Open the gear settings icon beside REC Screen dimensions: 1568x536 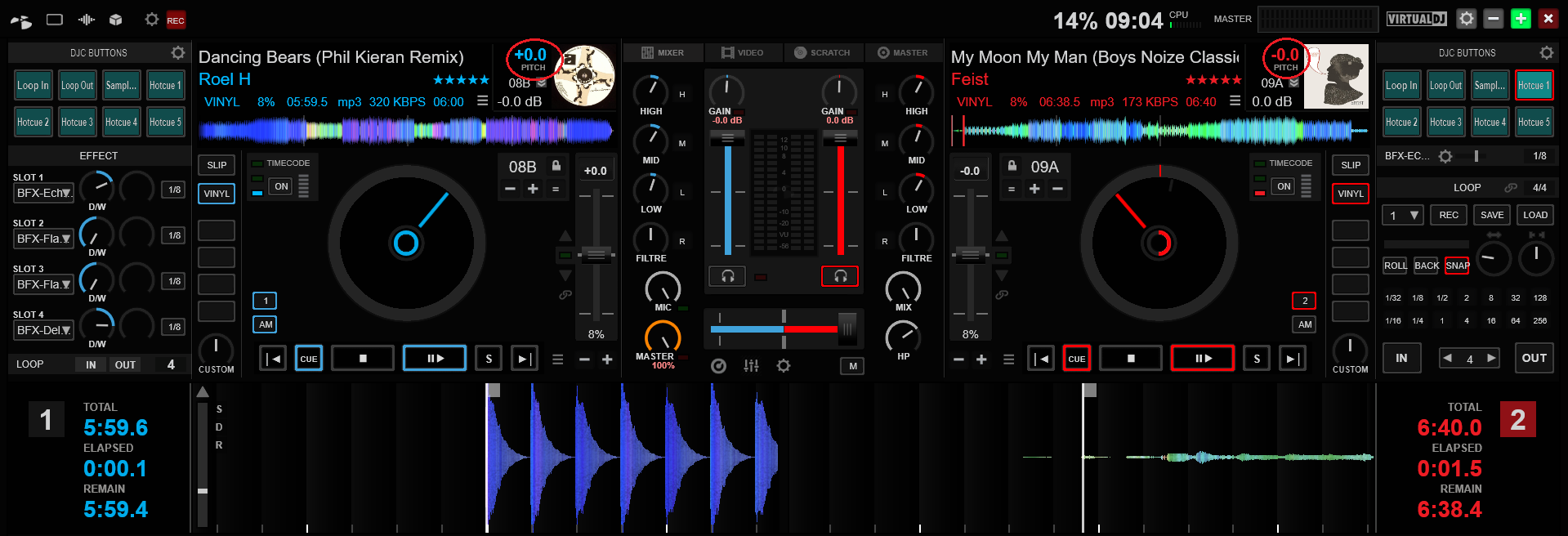151,20
